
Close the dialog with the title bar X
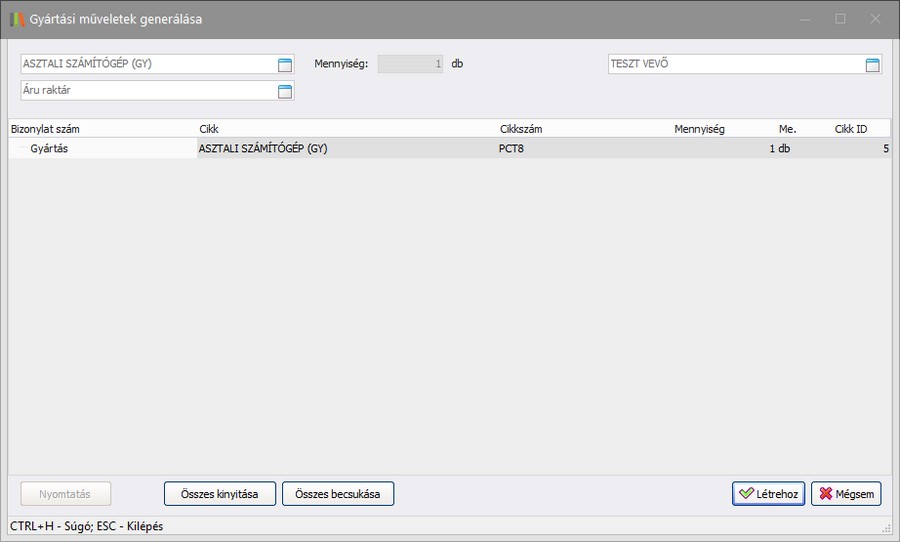pyautogui.click(x=875, y=19)
